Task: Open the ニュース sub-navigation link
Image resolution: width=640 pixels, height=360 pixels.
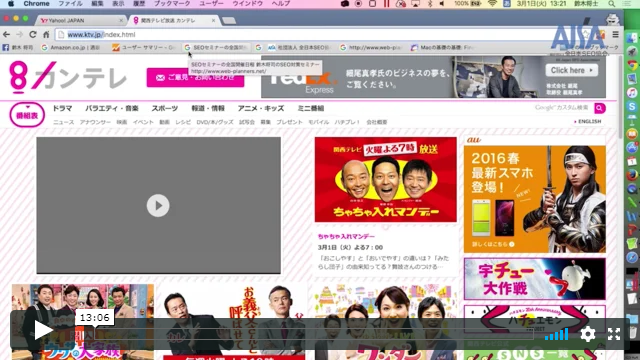Action: [x=64, y=122]
